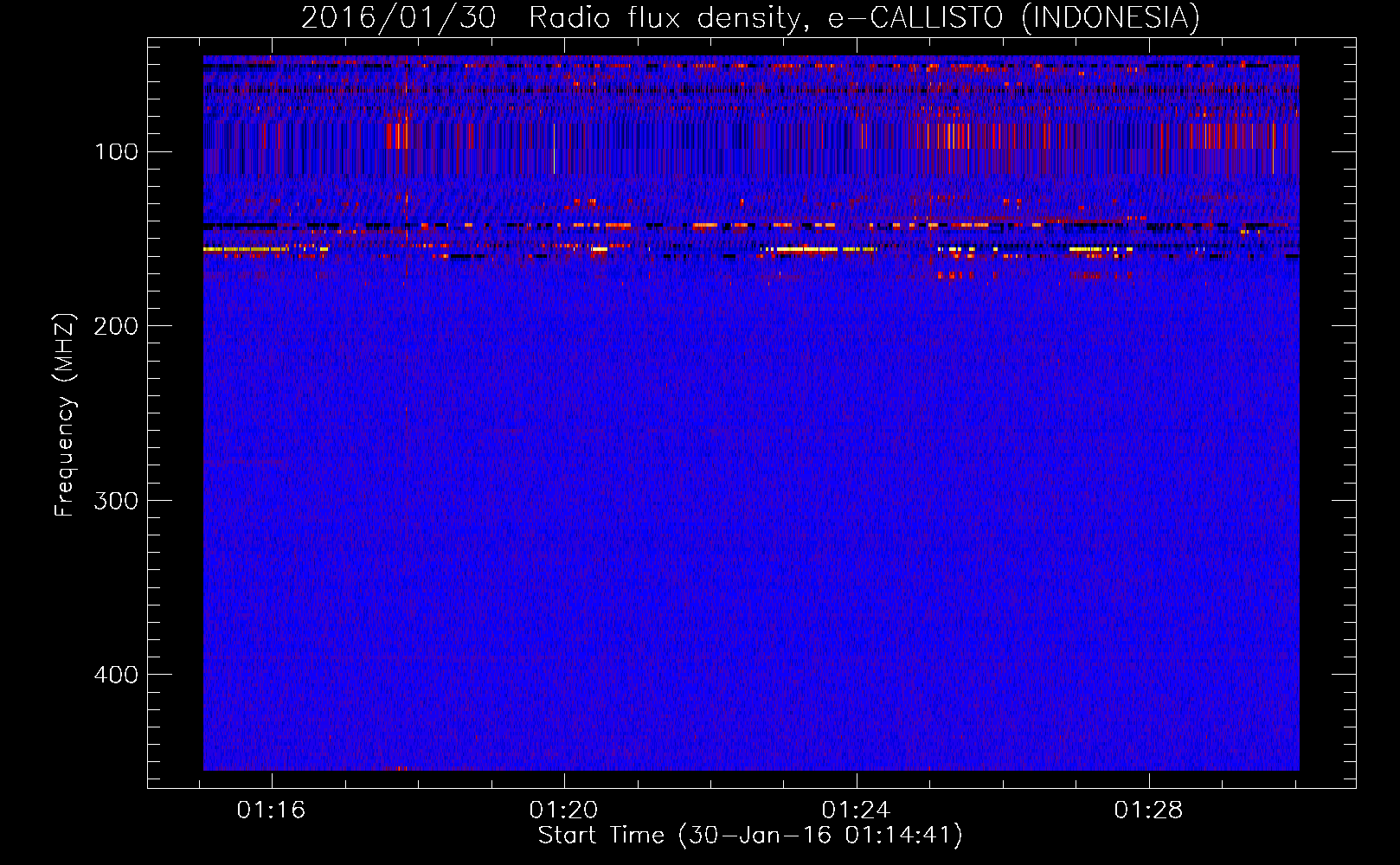
Task: Click the 01:20 time tick label
Action: tap(564, 811)
